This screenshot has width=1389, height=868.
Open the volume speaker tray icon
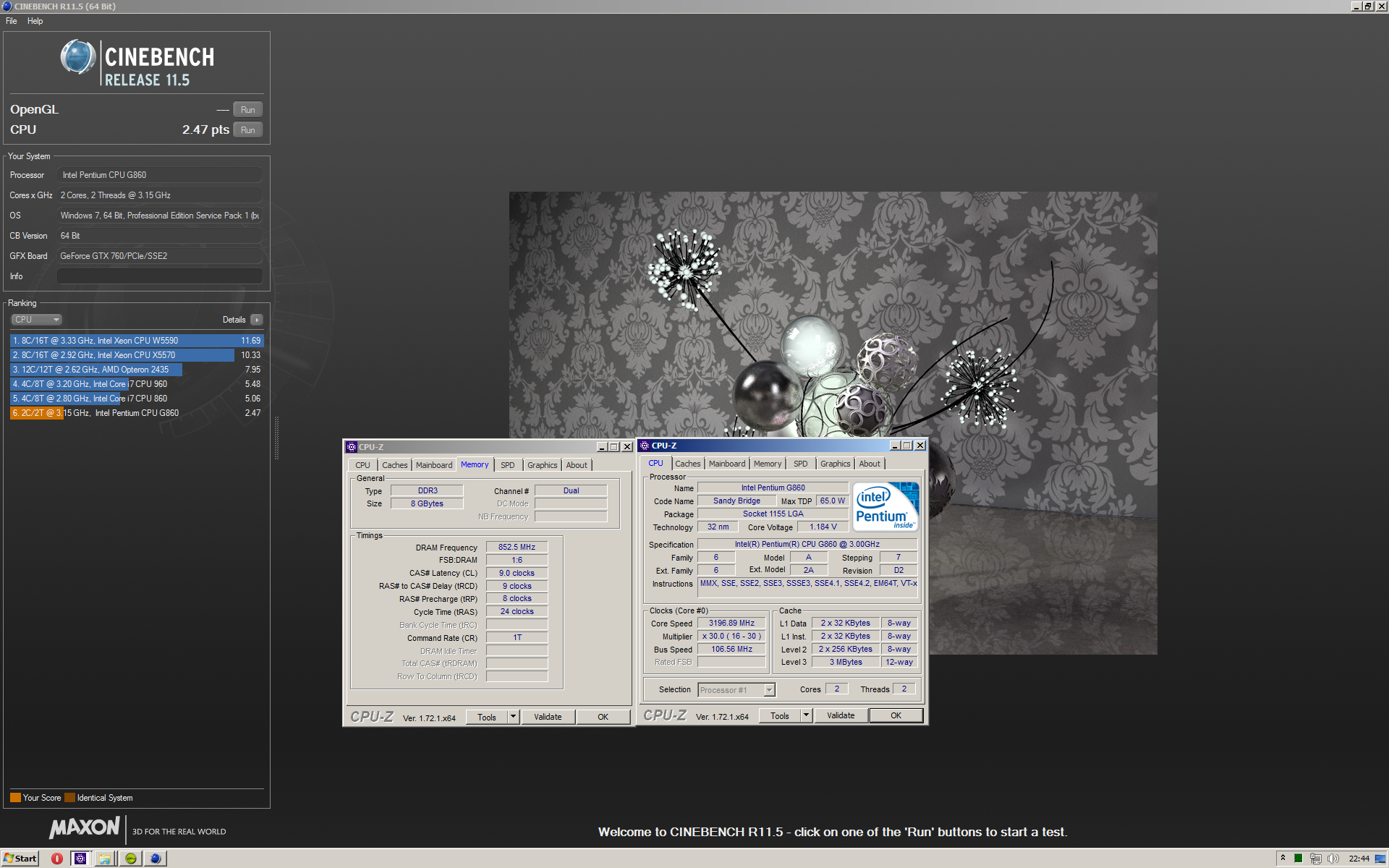1333,859
